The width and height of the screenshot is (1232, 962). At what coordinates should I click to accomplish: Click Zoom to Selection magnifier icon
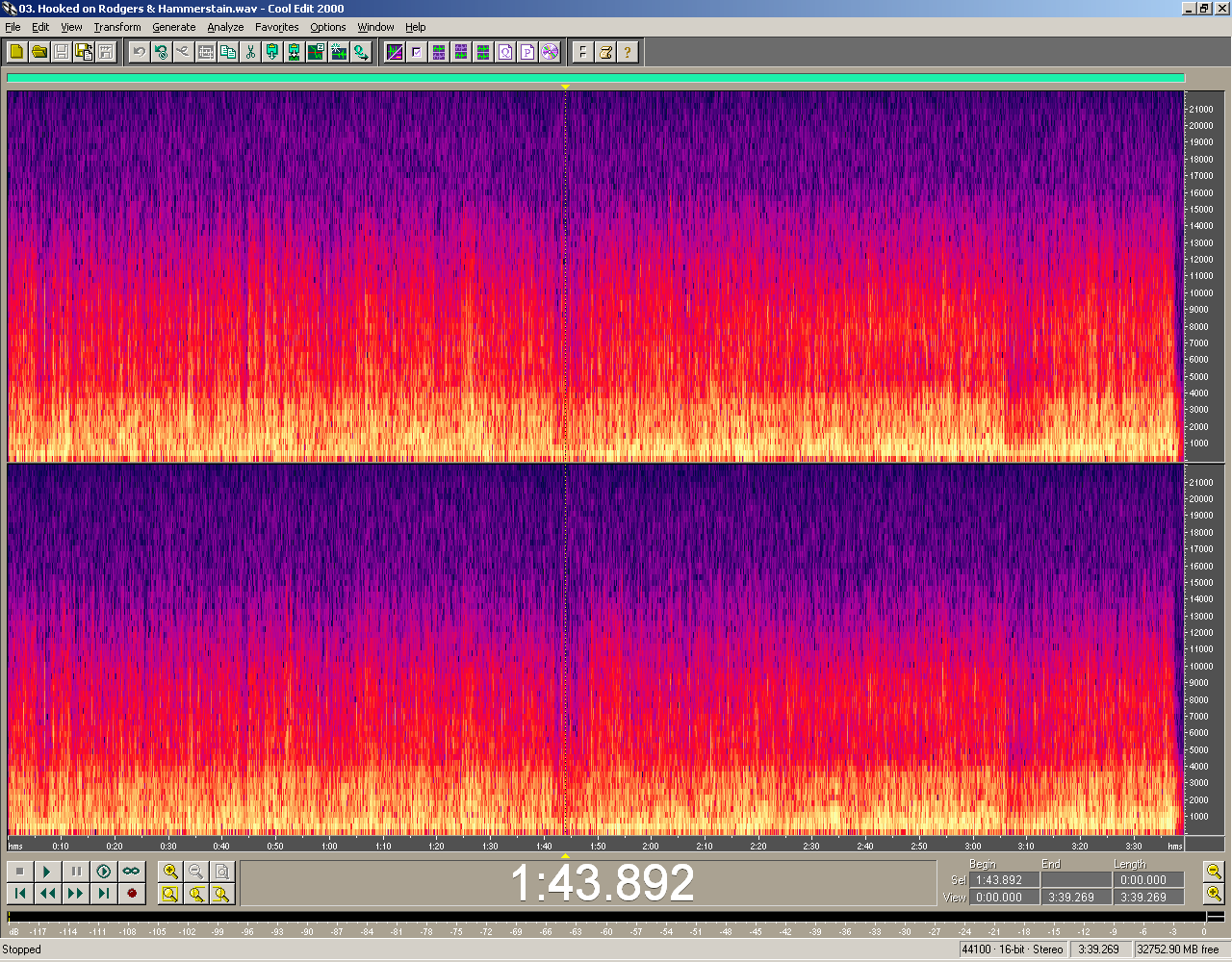170,894
